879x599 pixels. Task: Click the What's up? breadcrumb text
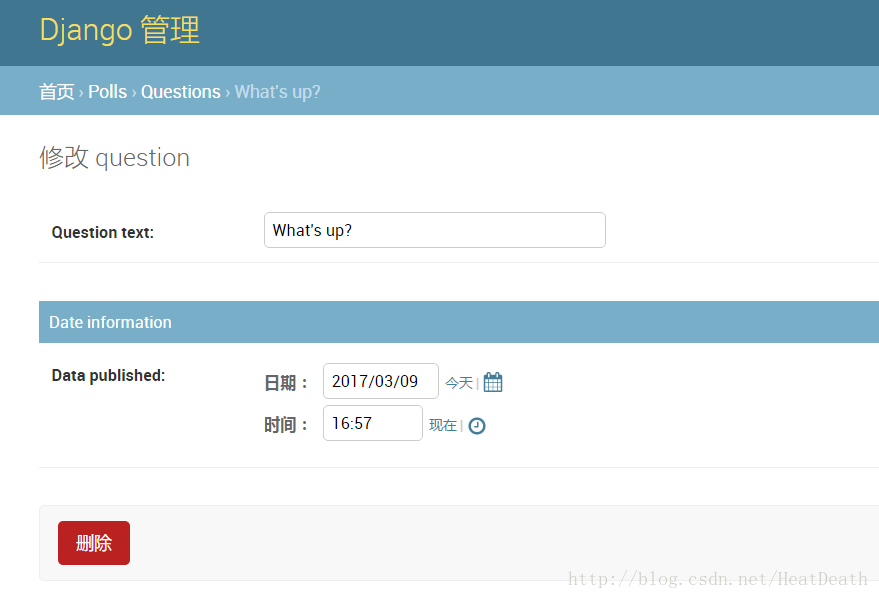(277, 91)
